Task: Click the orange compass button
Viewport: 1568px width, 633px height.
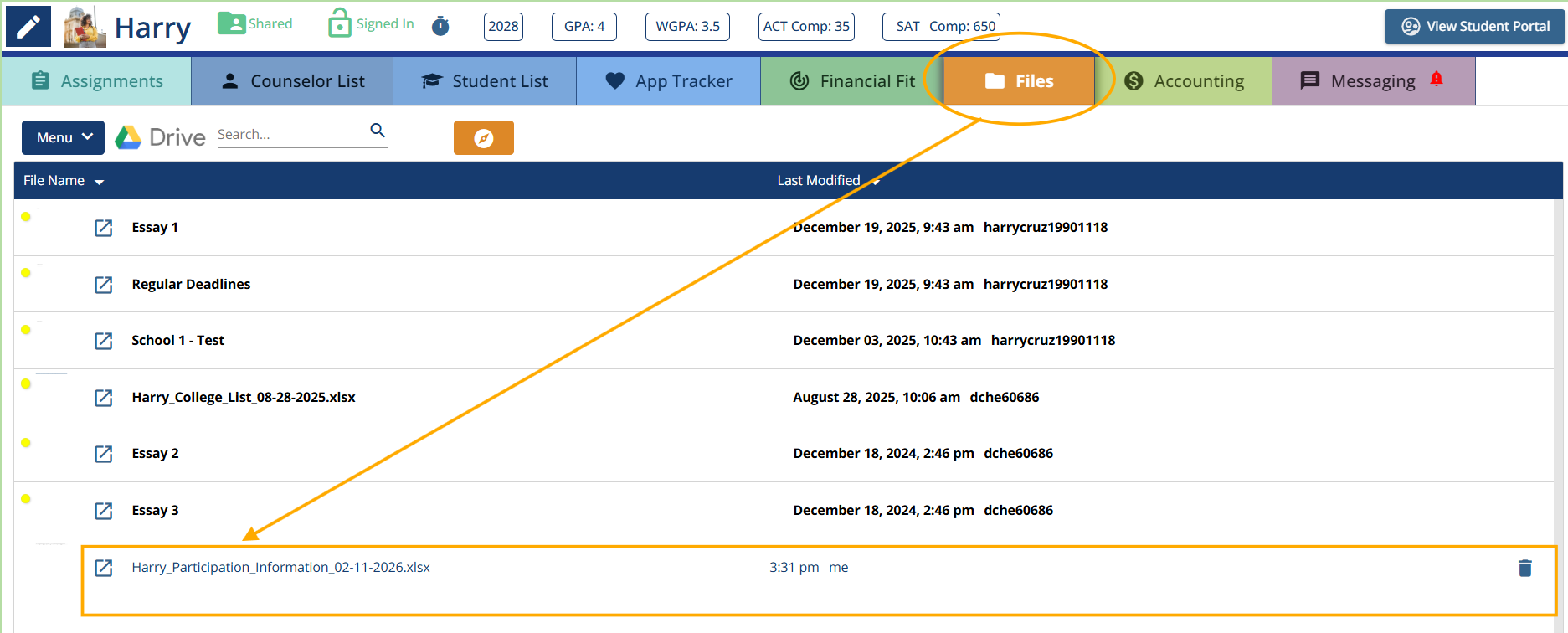Action: (x=483, y=138)
